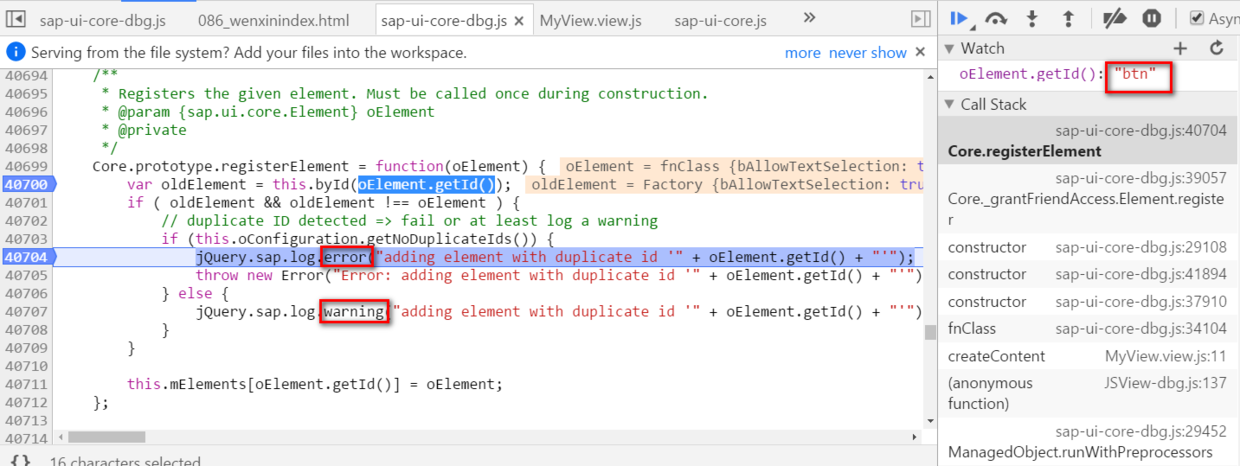Open source link sap-ui-core-dbg.js:39057

[x=1141, y=177]
